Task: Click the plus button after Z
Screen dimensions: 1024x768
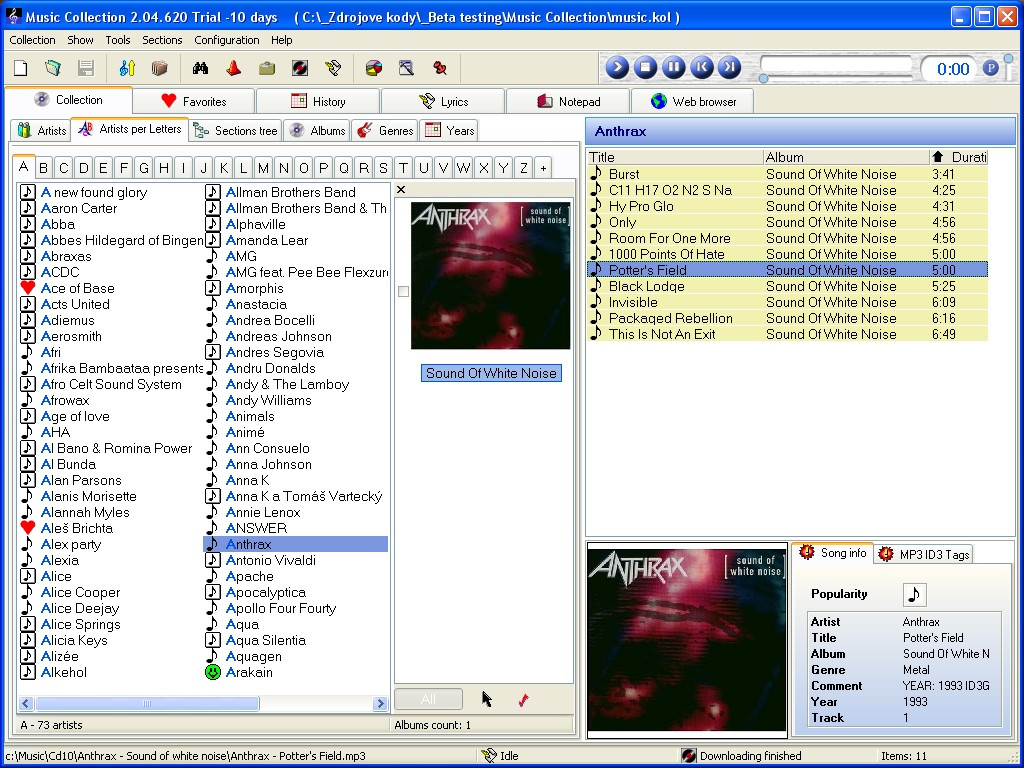Action: coord(543,168)
